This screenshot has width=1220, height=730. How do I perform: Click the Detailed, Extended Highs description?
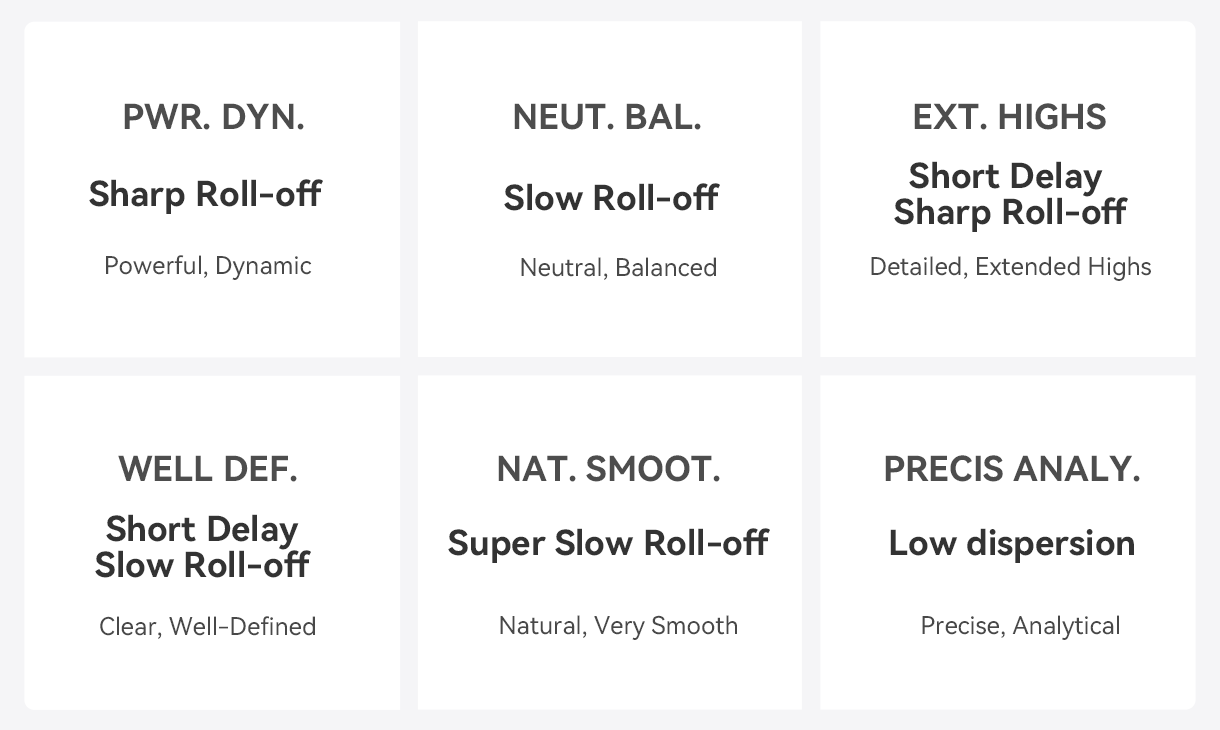point(1010,267)
